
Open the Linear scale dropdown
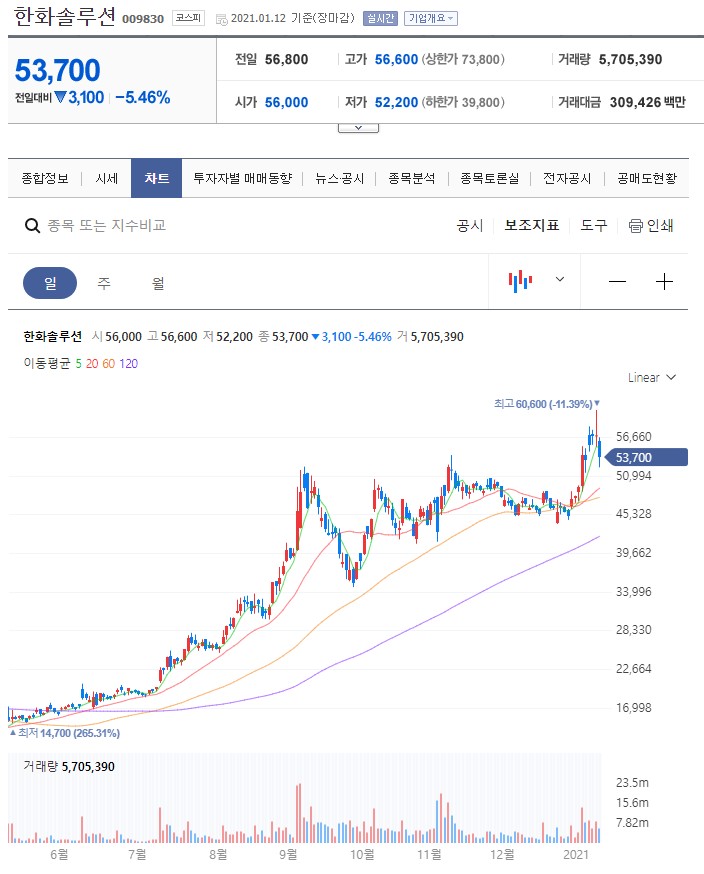[652, 377]
